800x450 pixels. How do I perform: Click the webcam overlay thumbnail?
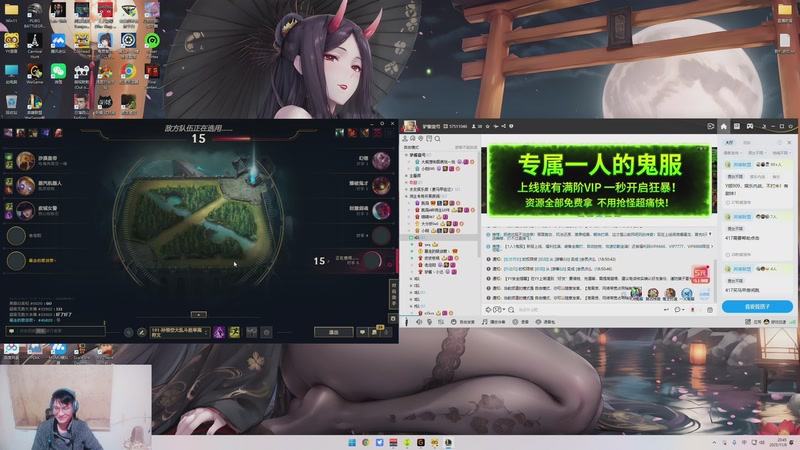click(76, 407)
